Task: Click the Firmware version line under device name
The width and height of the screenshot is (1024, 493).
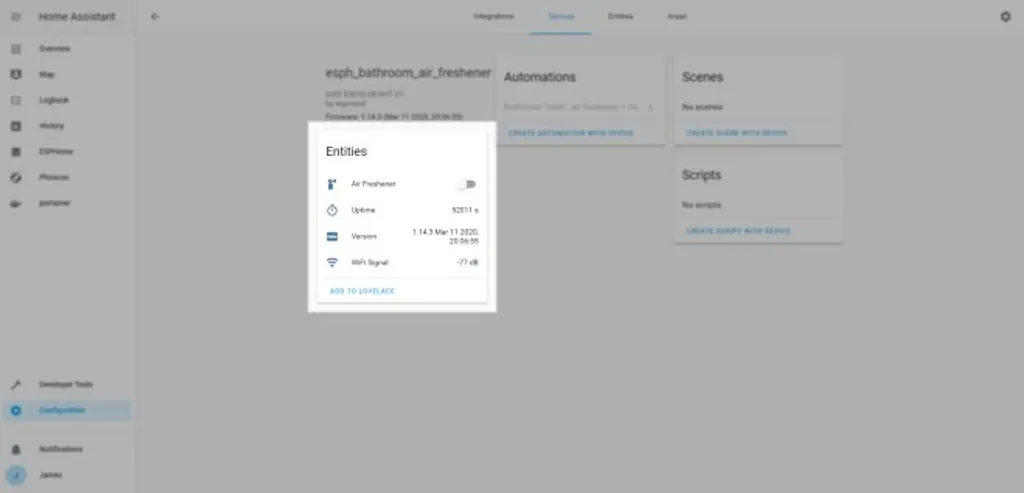Action: [394, 117]
